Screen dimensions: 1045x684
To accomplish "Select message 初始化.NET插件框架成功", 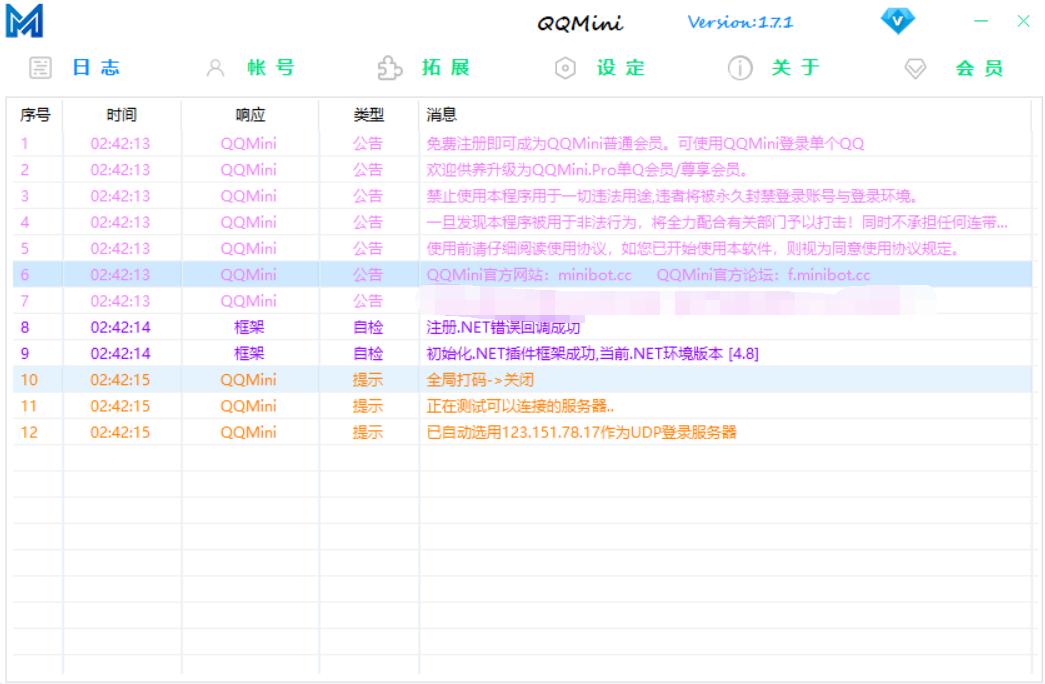I will coord(592,353).
